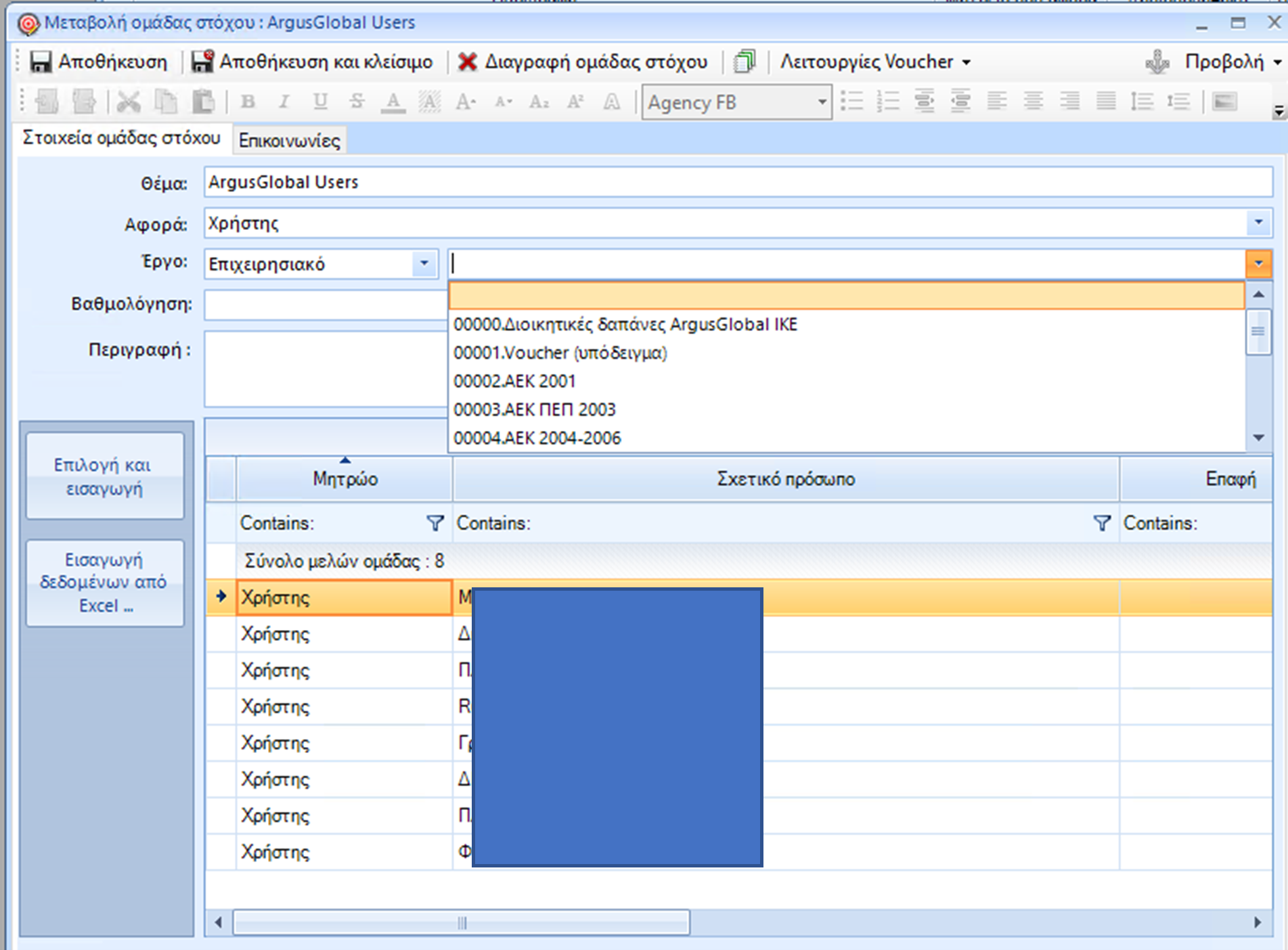This screenshot has width=1288, height=950.
Task: Click the insert picture icon
Action: [1224, 102]
